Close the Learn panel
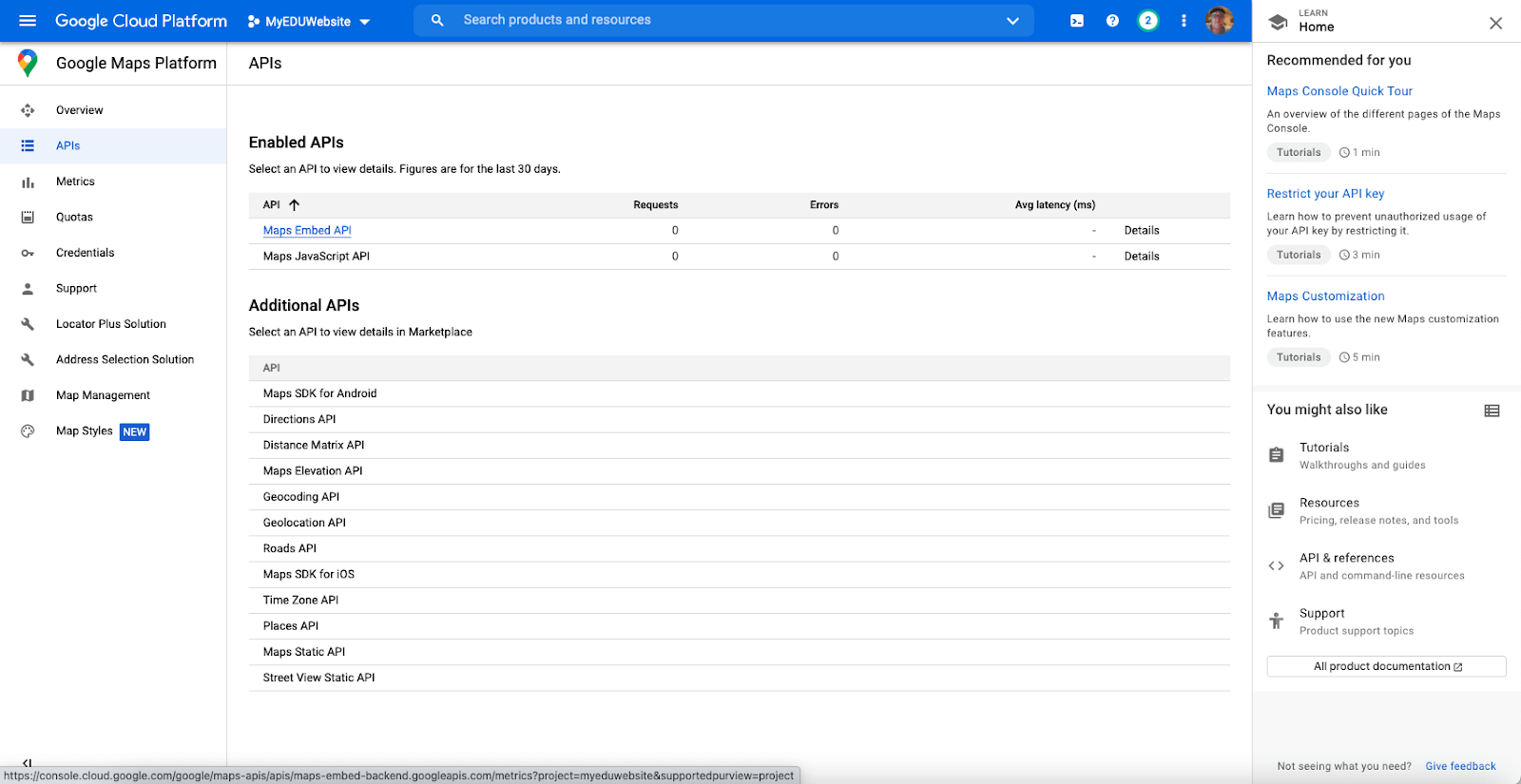This screenshot has width=1521, height=784. [1495, 23]
